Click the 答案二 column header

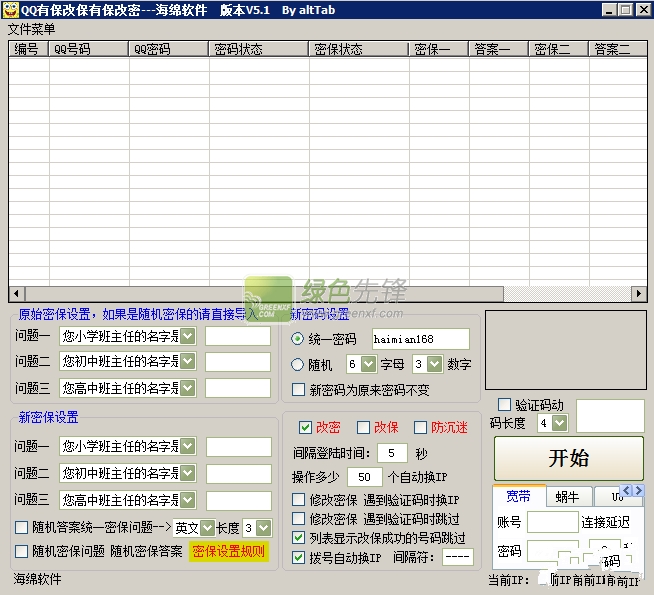(618, 49)
